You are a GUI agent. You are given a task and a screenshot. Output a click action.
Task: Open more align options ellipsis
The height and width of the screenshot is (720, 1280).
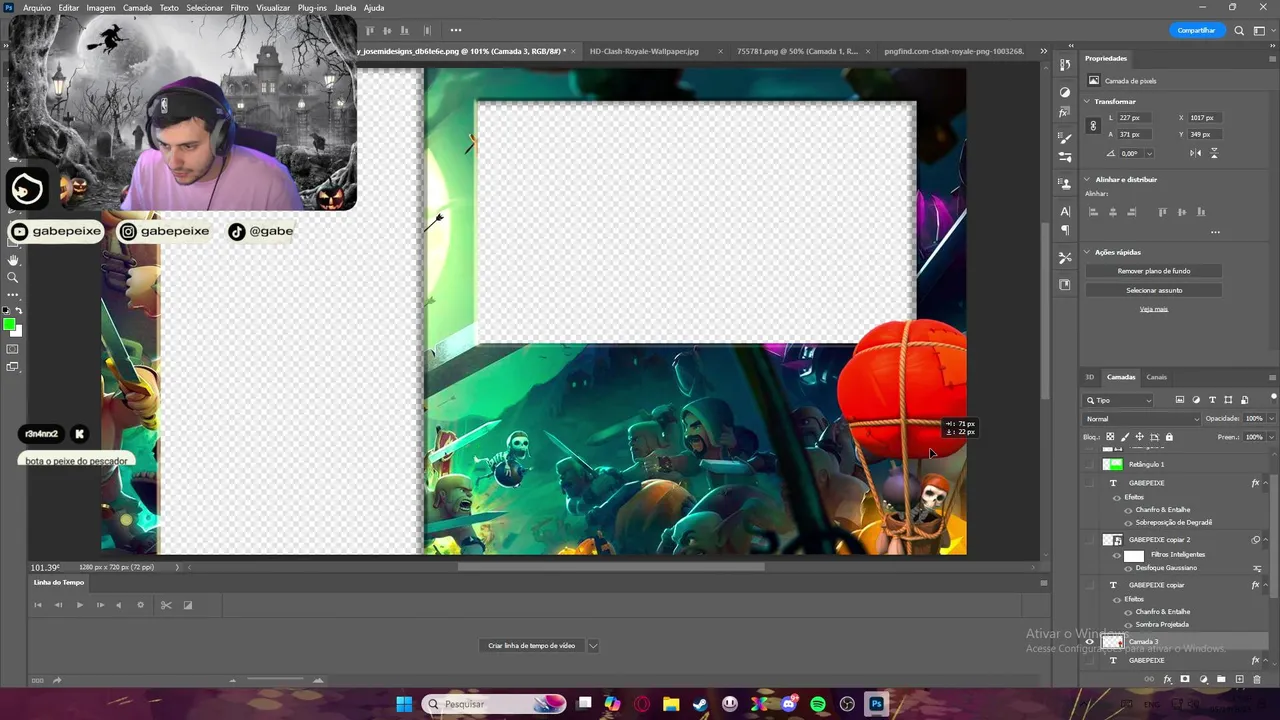(x=1215, y=232)
